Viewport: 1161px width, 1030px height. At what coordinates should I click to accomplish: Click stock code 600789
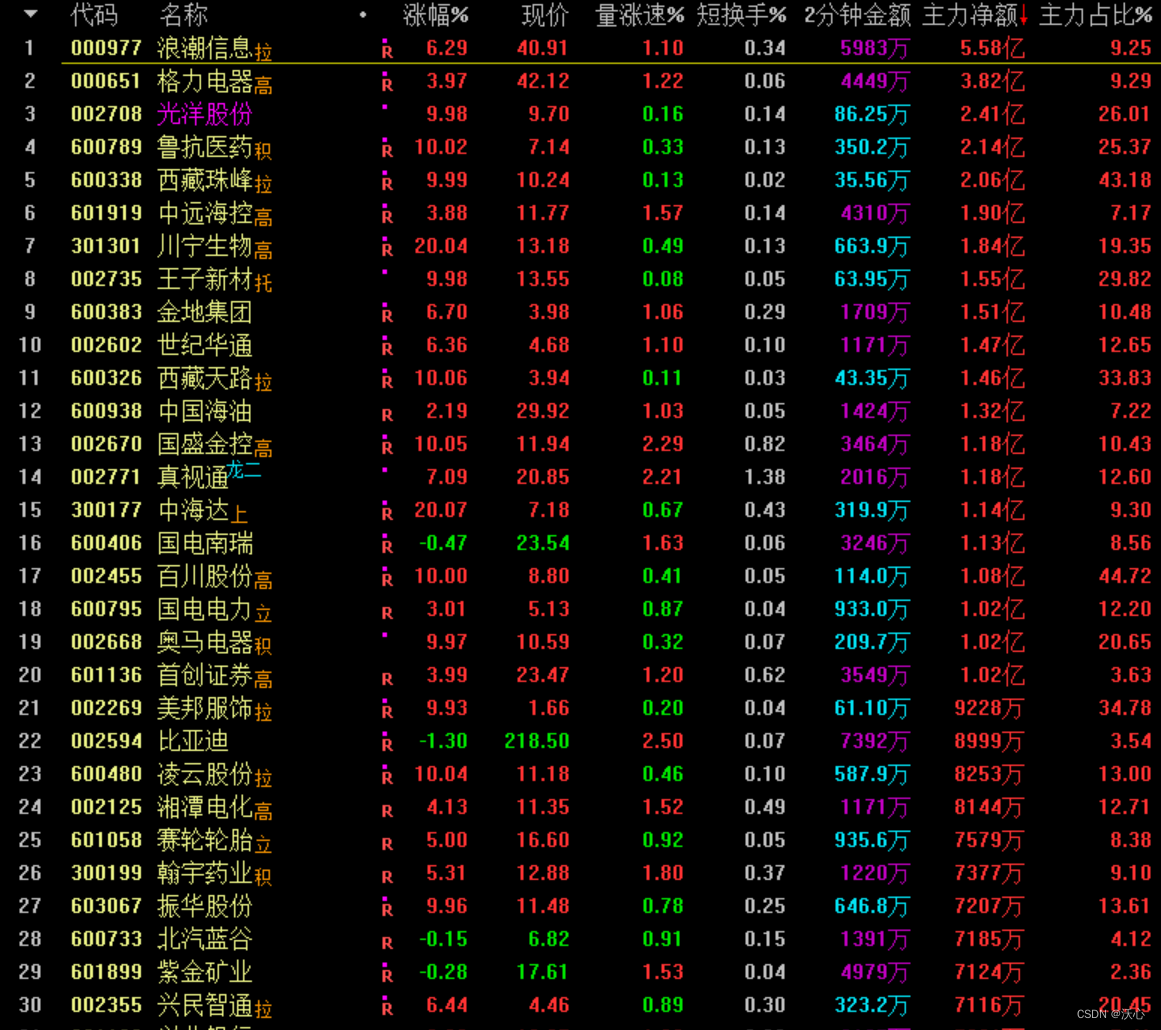click(106, 147)
